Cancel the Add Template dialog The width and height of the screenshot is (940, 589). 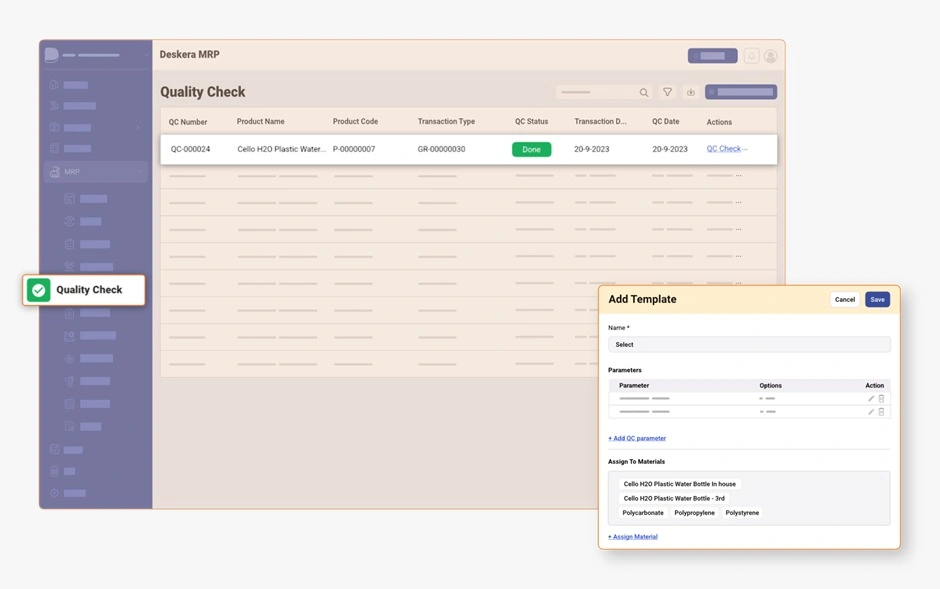(845, 299)
